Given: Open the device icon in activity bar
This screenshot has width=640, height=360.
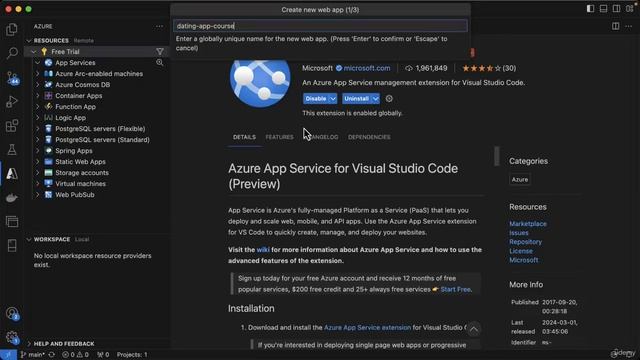Looking at the screenshot, I should [x=12, y=246].
